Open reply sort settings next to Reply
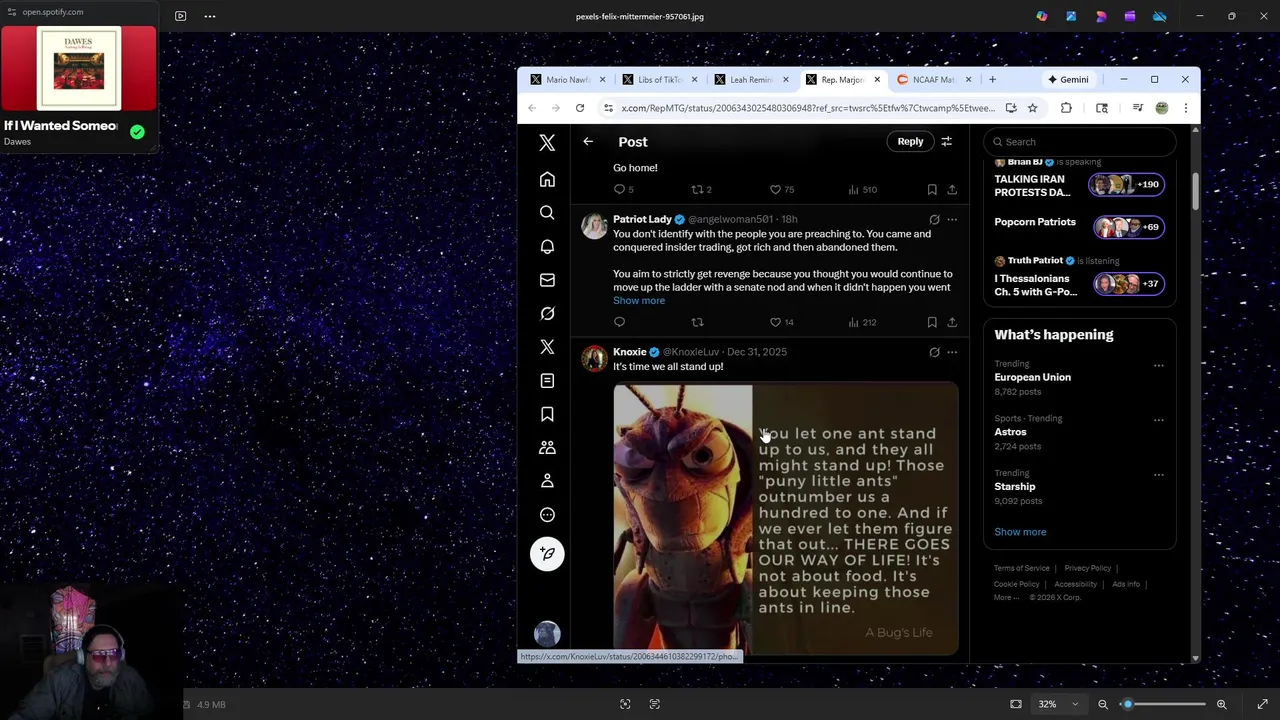 coord(947,142)
